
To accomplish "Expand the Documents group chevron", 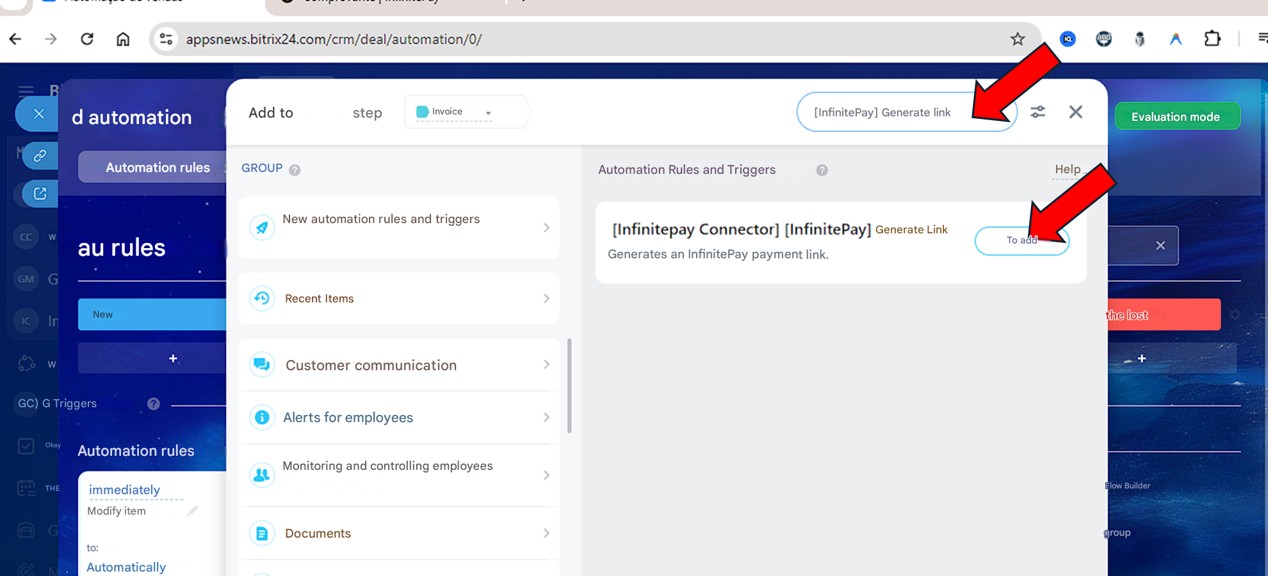I will pos(546,533).
